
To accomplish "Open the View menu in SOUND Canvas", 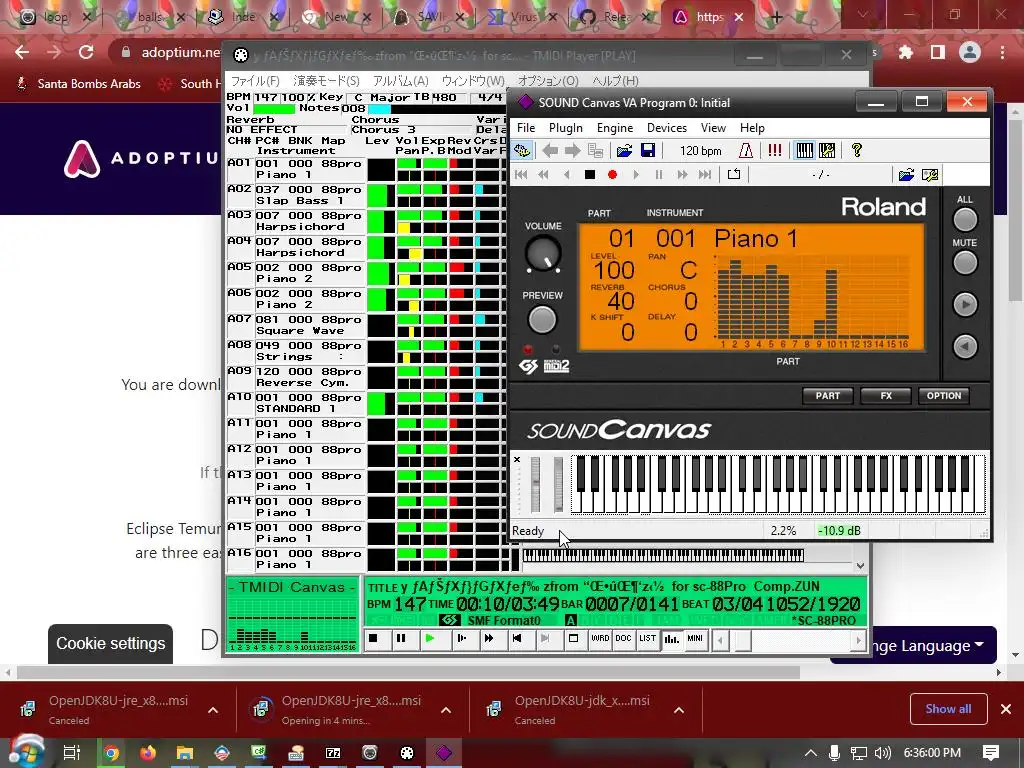I will tap(713, 128).
